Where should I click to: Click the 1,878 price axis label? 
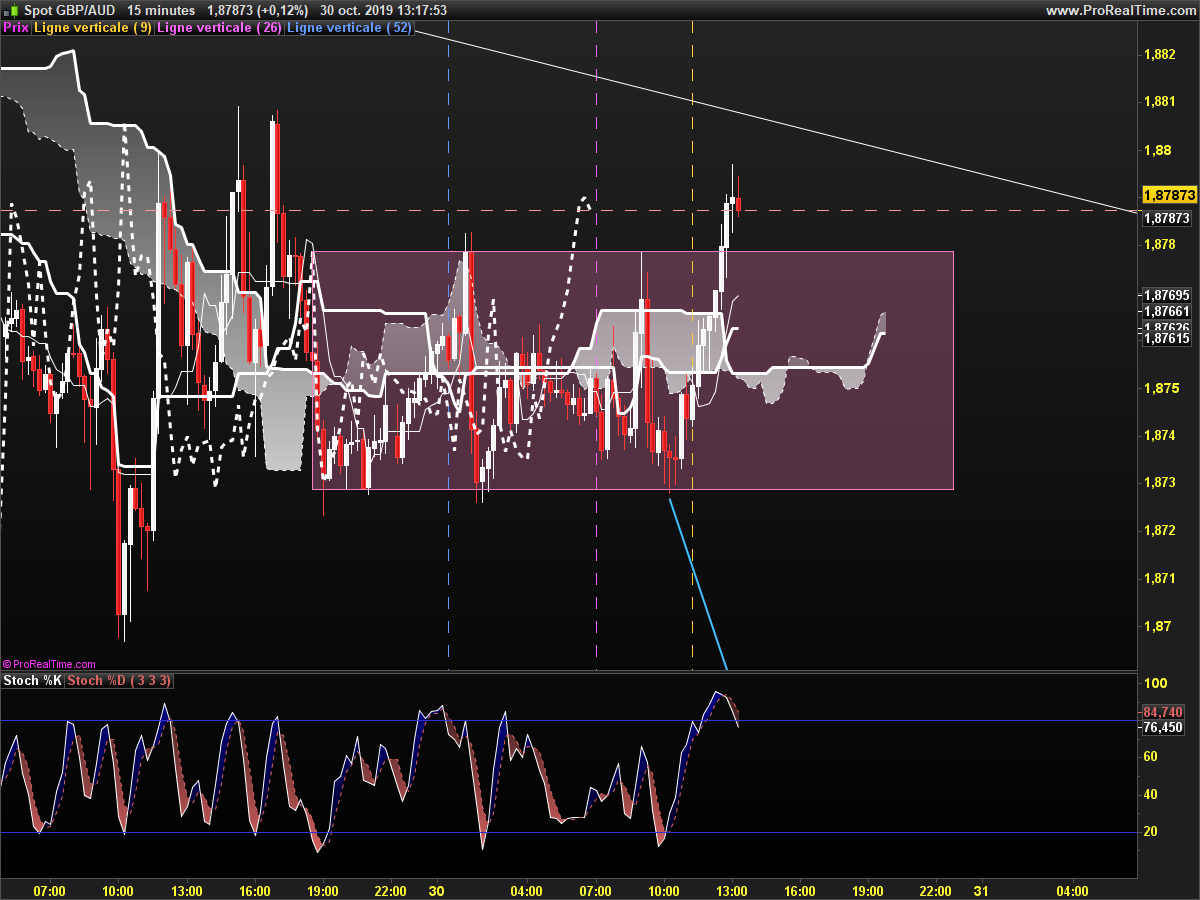click(x=1160, y=244)
